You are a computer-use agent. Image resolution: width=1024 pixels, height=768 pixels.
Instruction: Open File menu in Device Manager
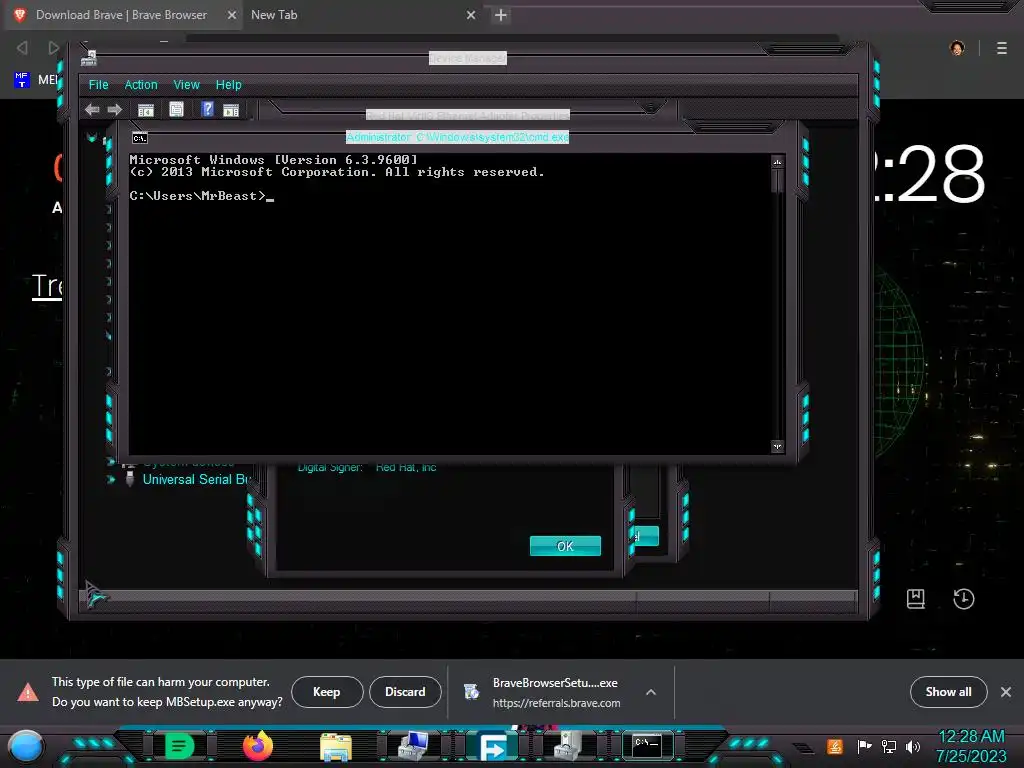click(99, 85)
